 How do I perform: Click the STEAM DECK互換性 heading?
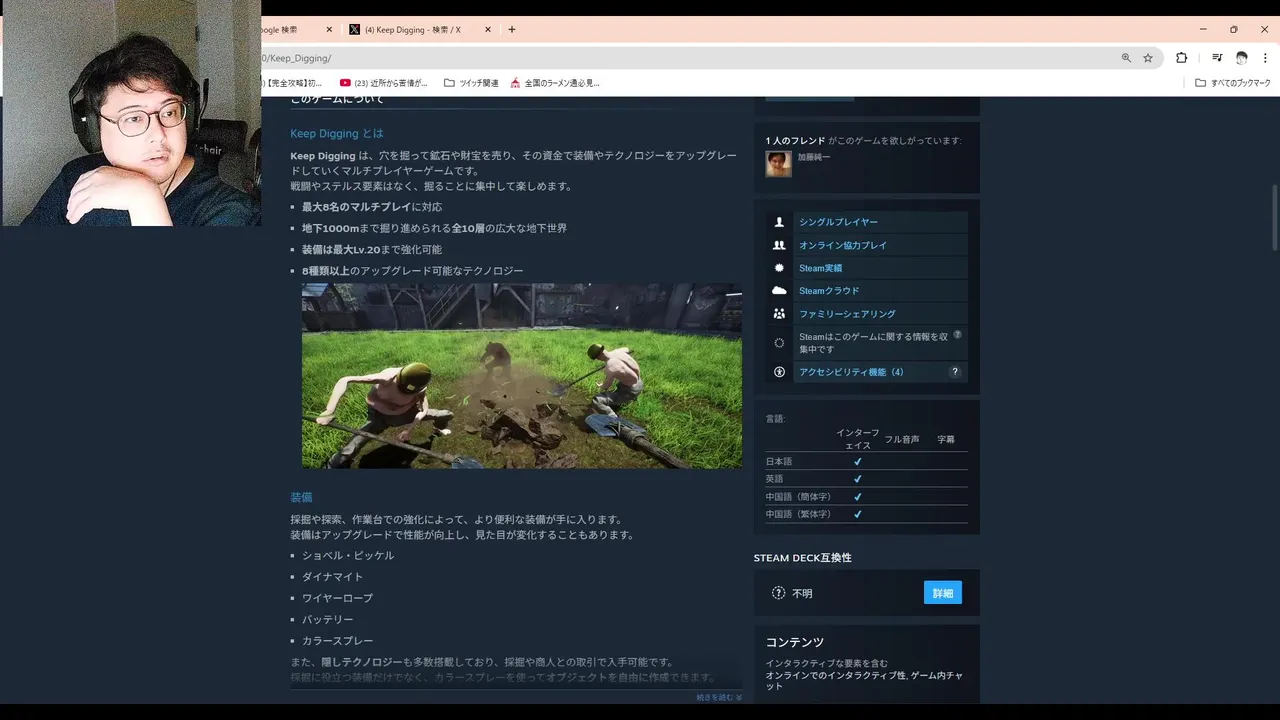pos(803,558)
